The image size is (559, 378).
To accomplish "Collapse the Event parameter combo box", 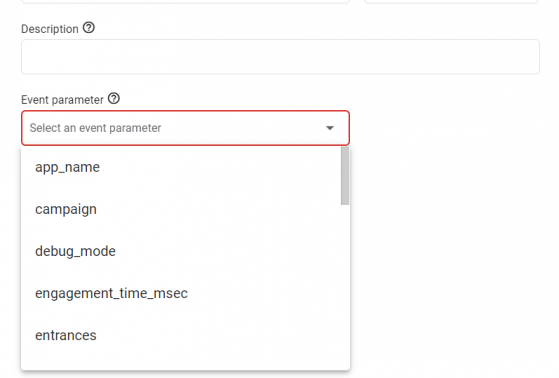I will [x=185, y=128].
